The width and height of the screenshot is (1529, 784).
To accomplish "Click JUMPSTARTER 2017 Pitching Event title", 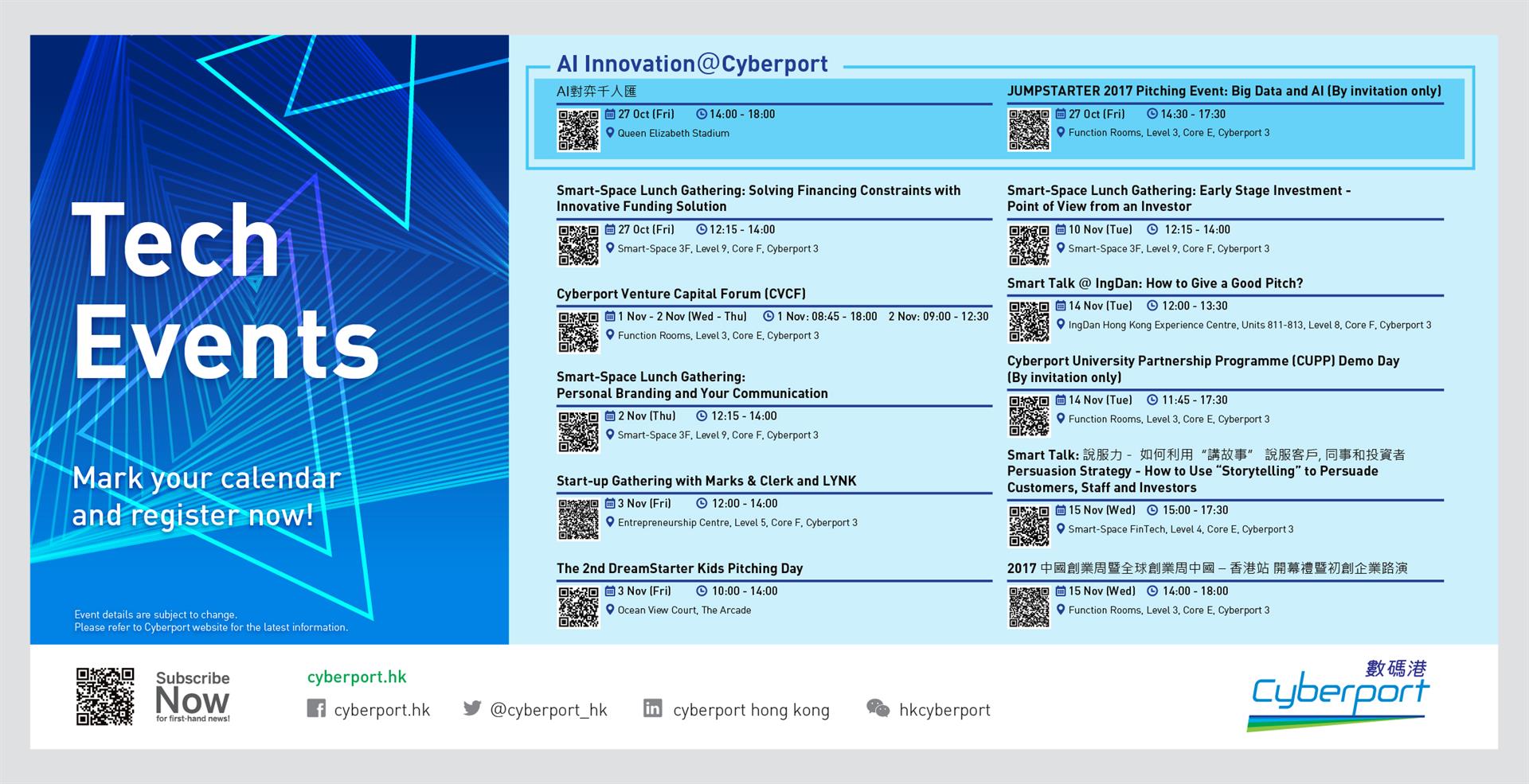I will pyautogui.click(x=1224, y=91).
